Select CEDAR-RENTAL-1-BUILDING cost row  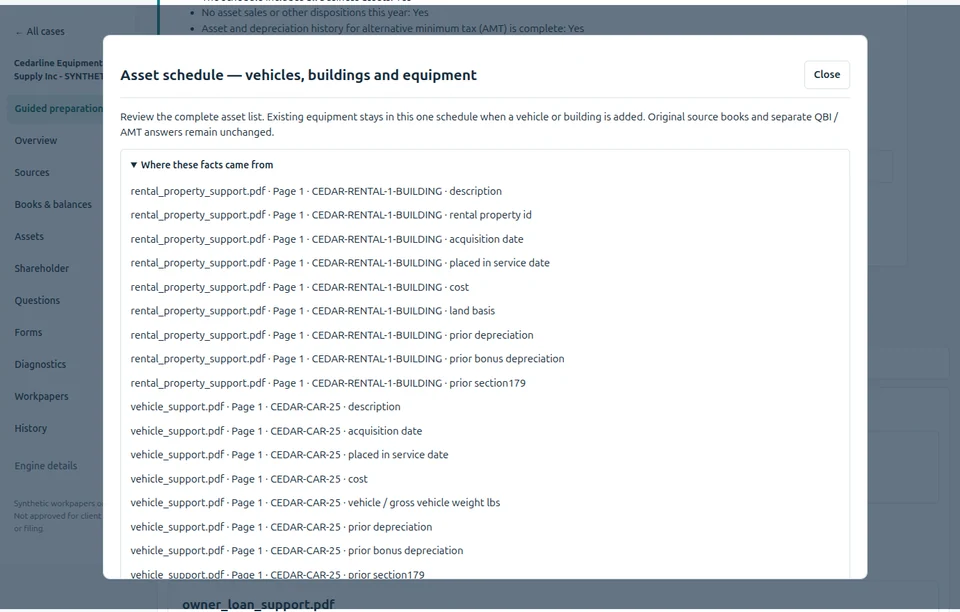tap(299, 287)
